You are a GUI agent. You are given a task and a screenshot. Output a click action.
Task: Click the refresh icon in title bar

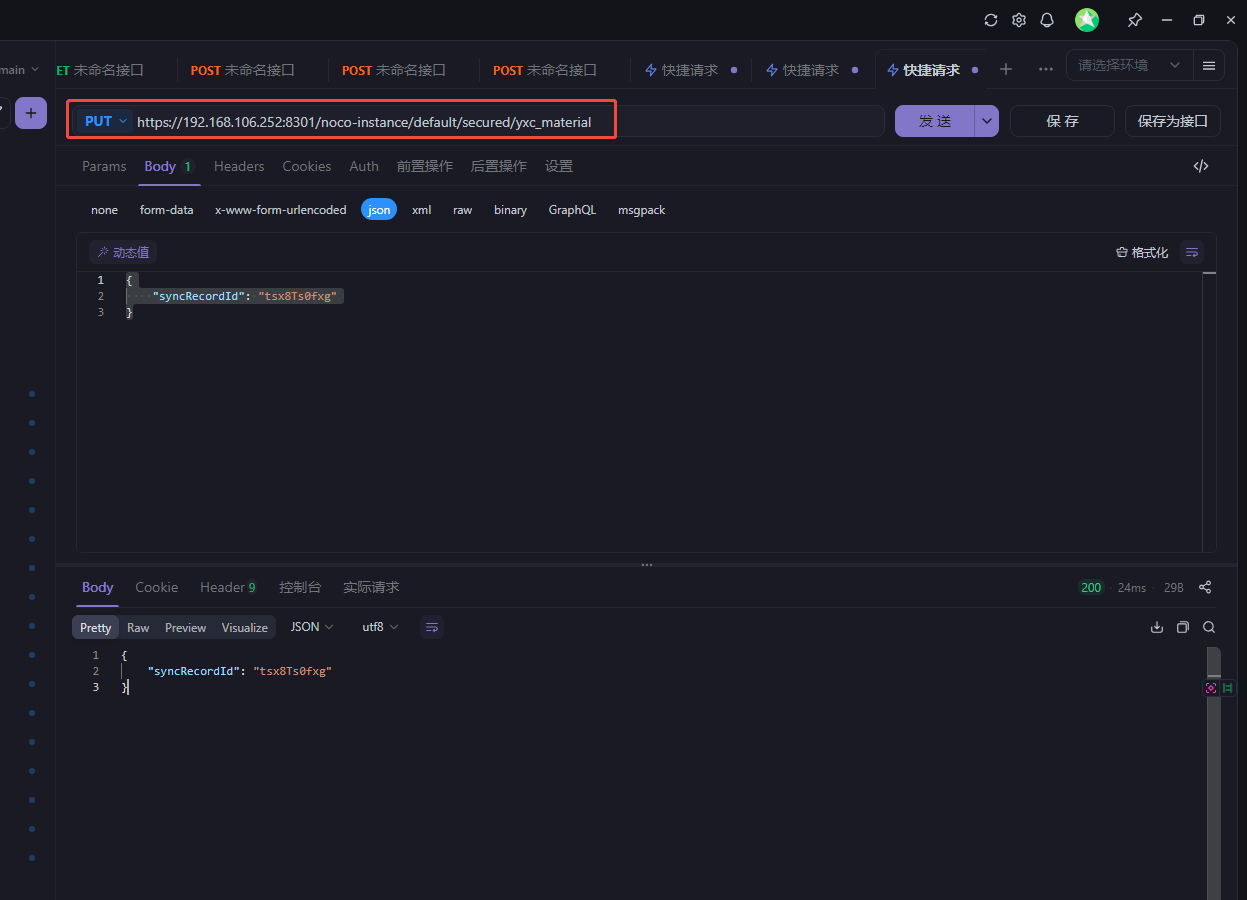tap(991, 20)
